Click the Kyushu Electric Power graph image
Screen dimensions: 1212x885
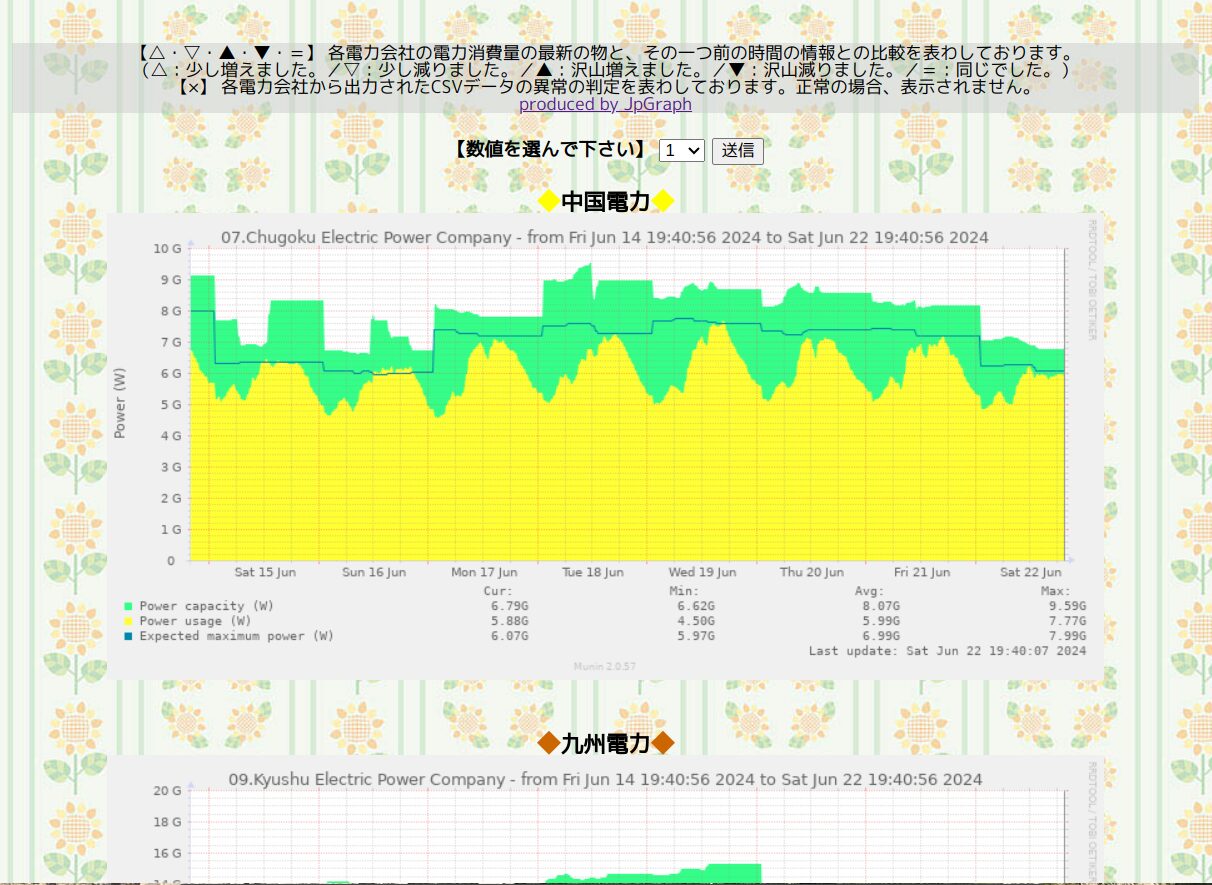click(605, 820)
